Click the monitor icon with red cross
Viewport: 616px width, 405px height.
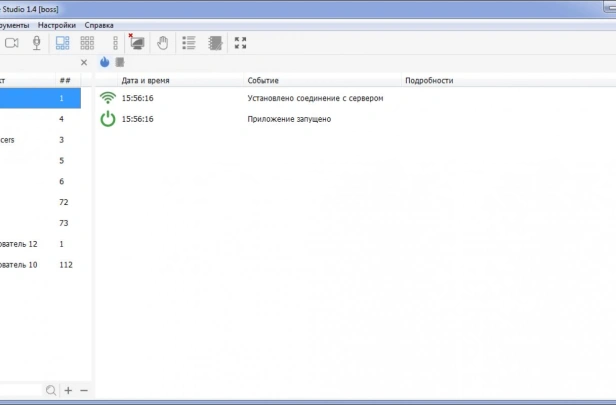pos(136,42)
